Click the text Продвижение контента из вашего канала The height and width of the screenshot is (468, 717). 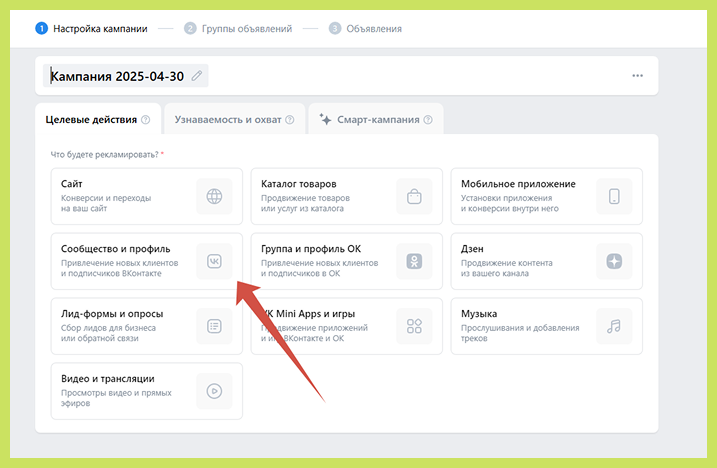[507, 268]
